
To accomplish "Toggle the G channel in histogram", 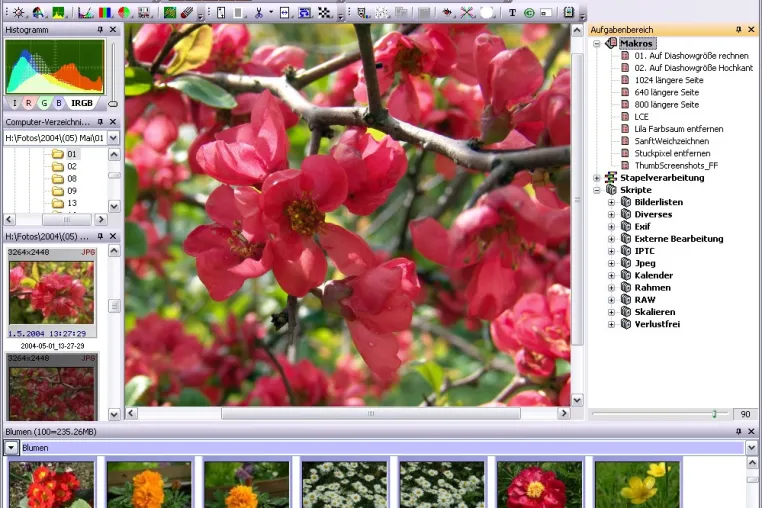I will (x=44, y=103).
